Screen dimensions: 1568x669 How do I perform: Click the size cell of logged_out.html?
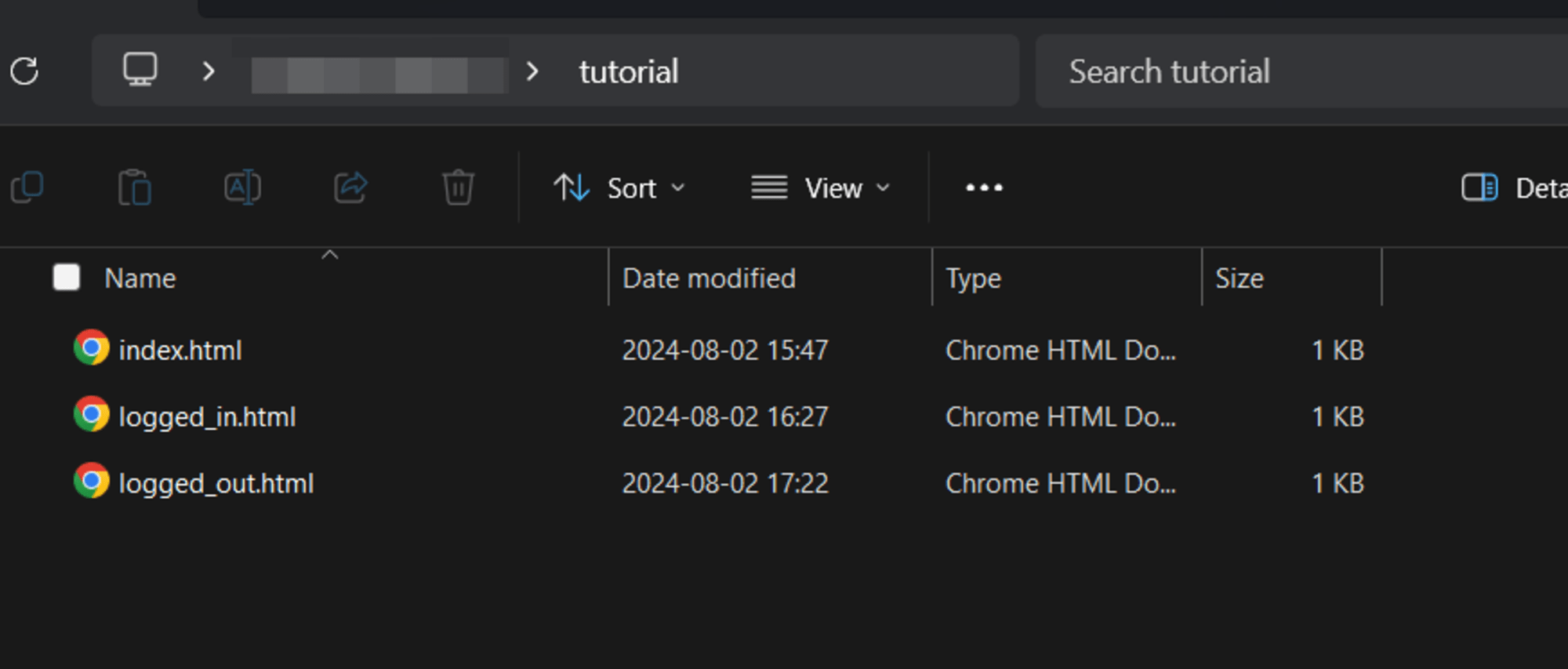click(1338, 483)
